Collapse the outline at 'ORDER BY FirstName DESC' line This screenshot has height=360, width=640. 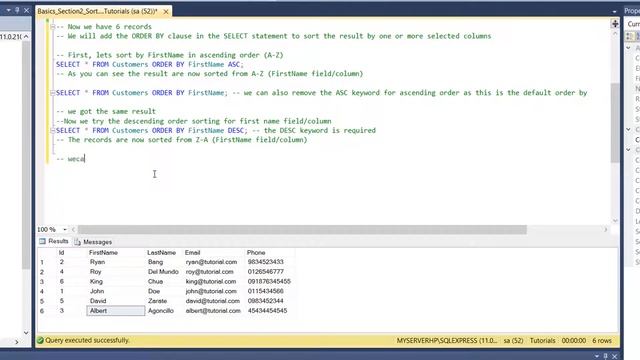[x=53, y=131]
